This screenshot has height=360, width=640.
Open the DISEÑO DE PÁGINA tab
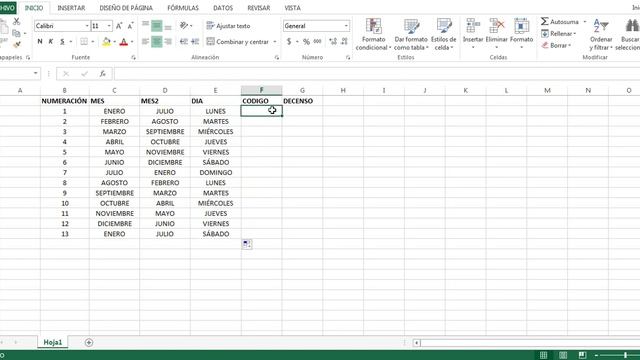pyautogui.click(x=126, y=8)
